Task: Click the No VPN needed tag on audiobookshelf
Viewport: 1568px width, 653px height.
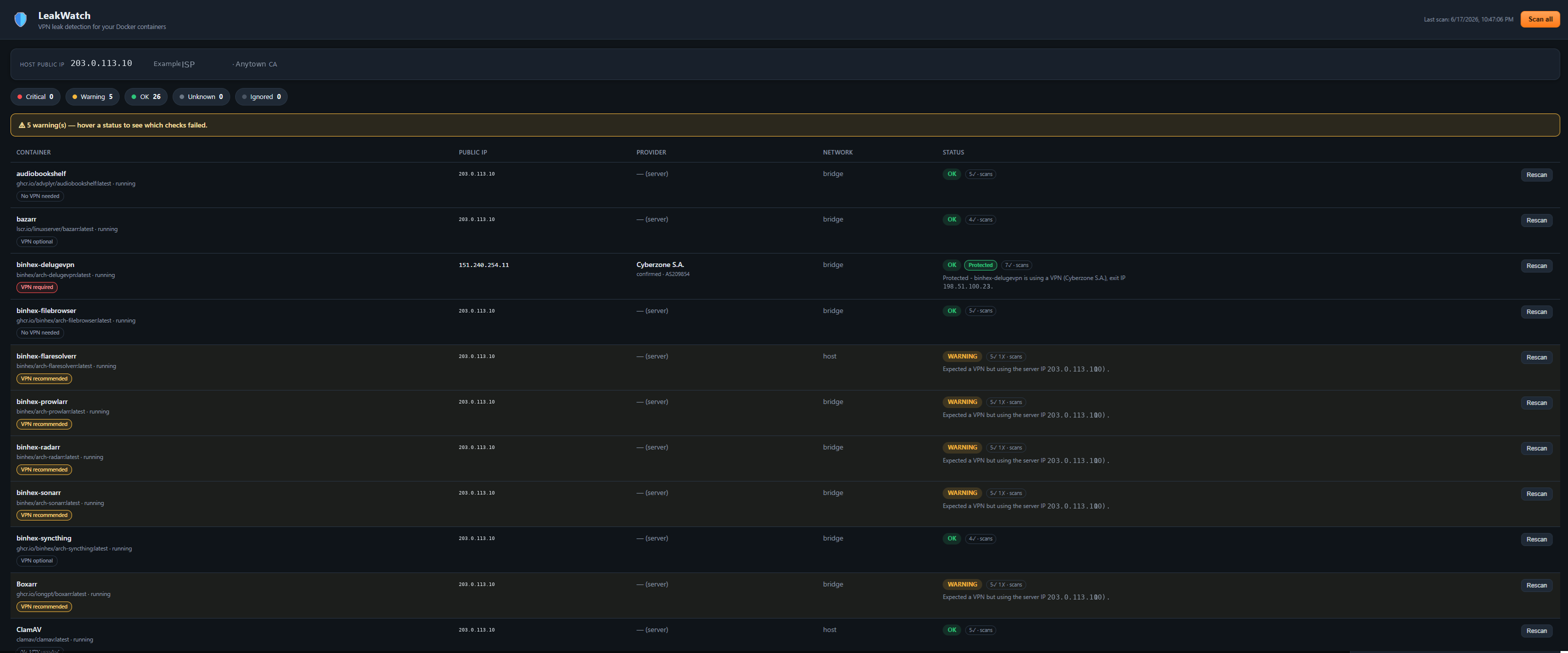Action: [x=40, y=196]
